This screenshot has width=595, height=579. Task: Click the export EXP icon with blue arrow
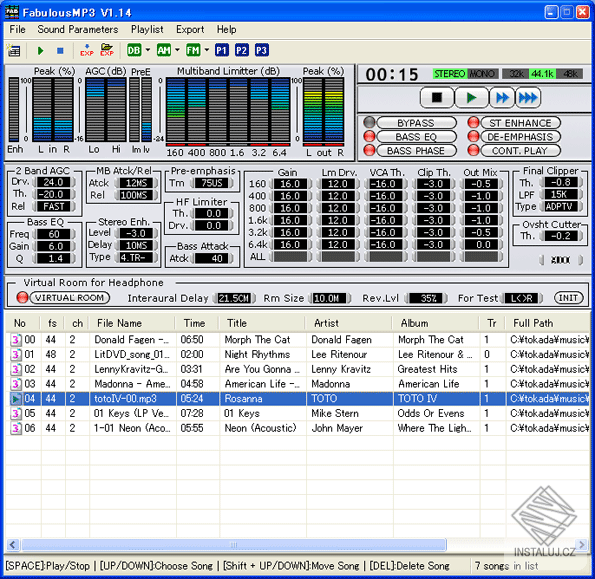tap(87, 50)
